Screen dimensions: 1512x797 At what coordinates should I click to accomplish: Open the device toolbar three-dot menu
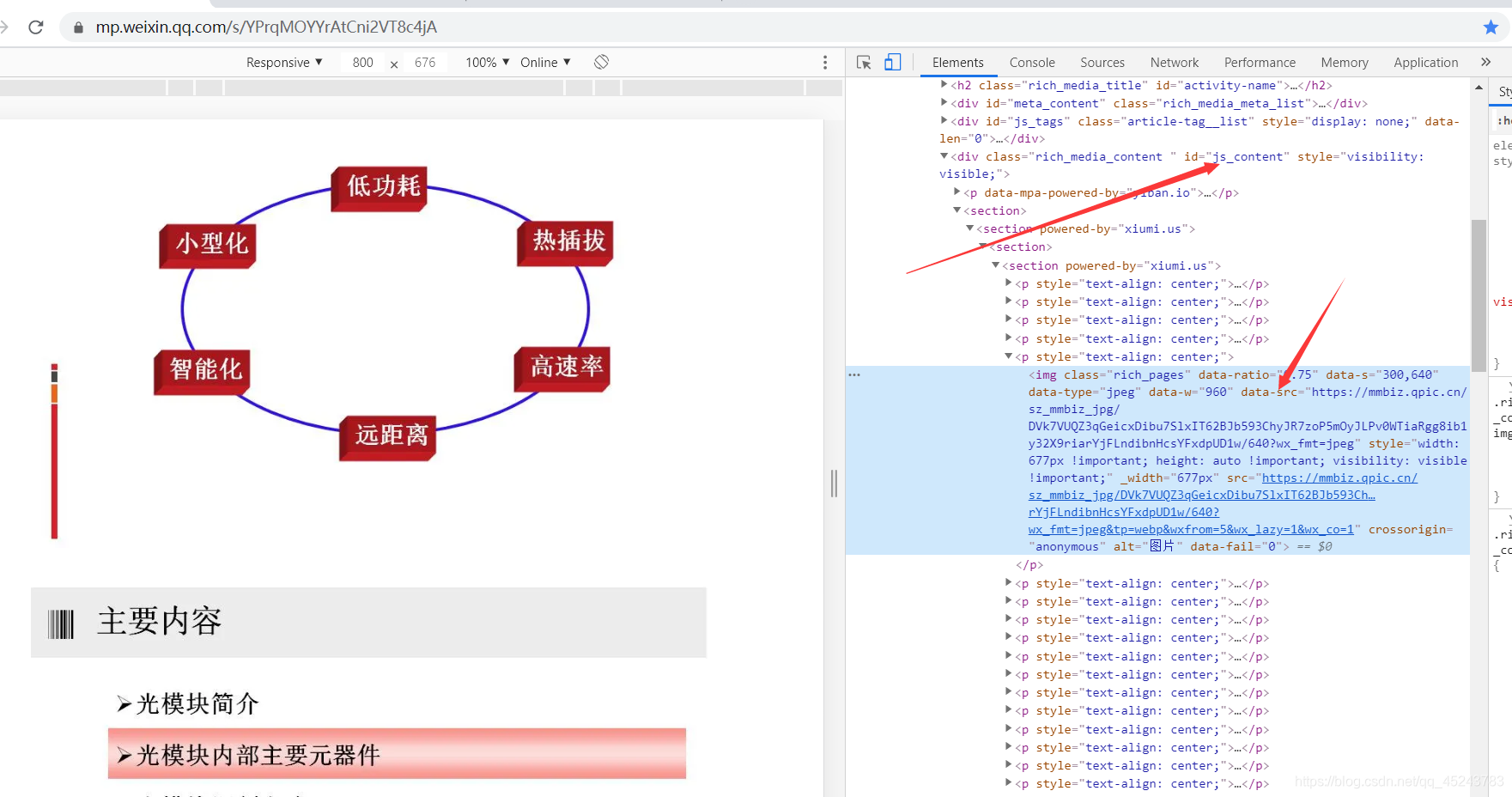point(825,62)
